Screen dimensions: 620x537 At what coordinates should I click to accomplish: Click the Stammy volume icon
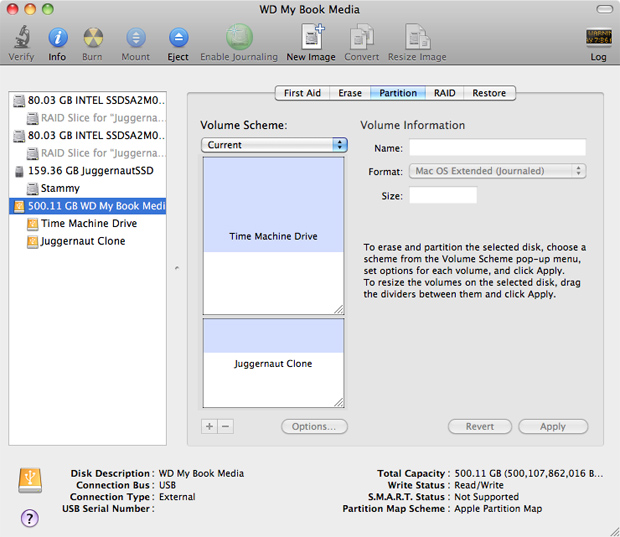coord(32,189)
